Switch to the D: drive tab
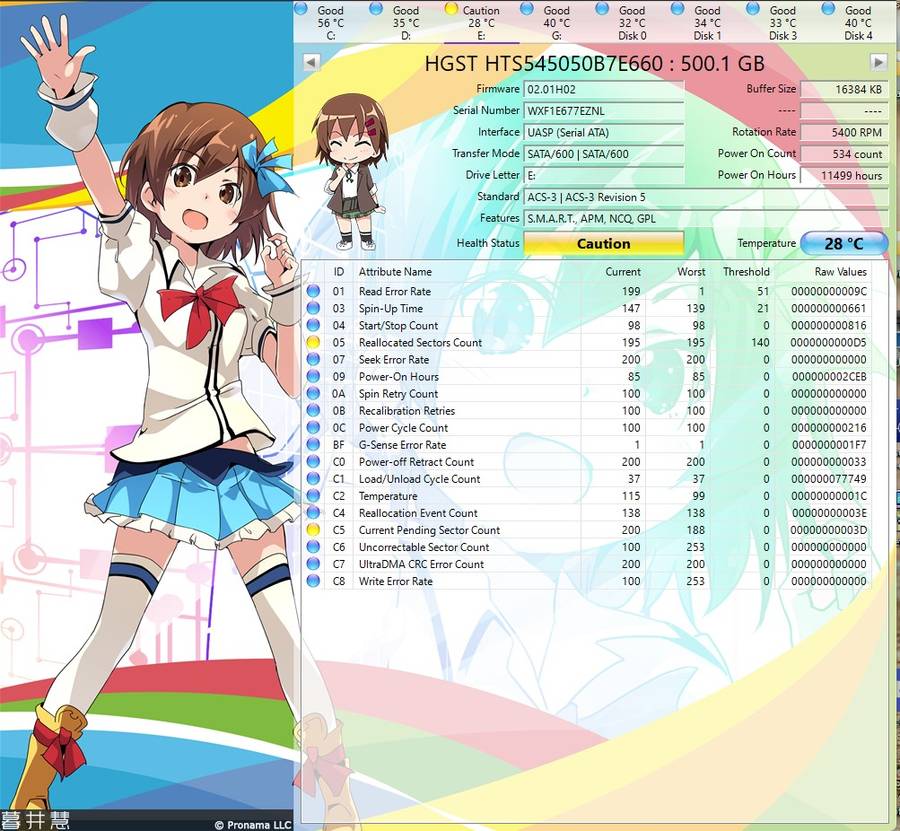The width and height of the screenshot is (900, 831). [x=405, y=23]
